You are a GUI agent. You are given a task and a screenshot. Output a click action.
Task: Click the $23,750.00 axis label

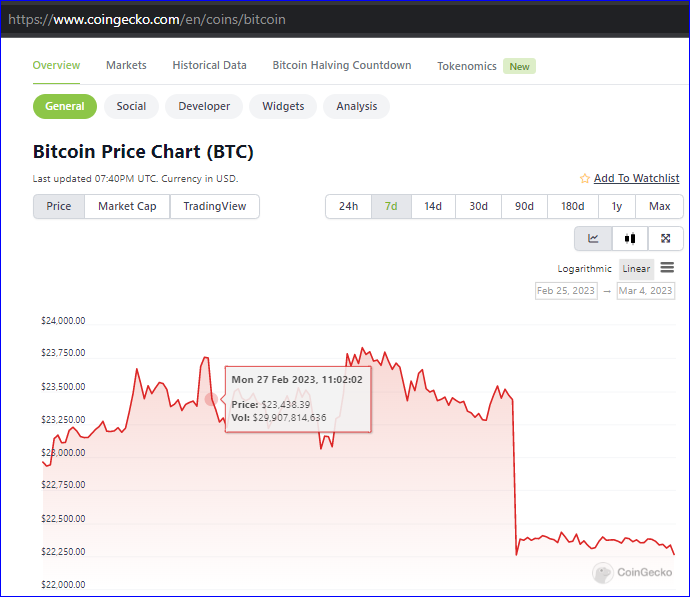(63, 353)
